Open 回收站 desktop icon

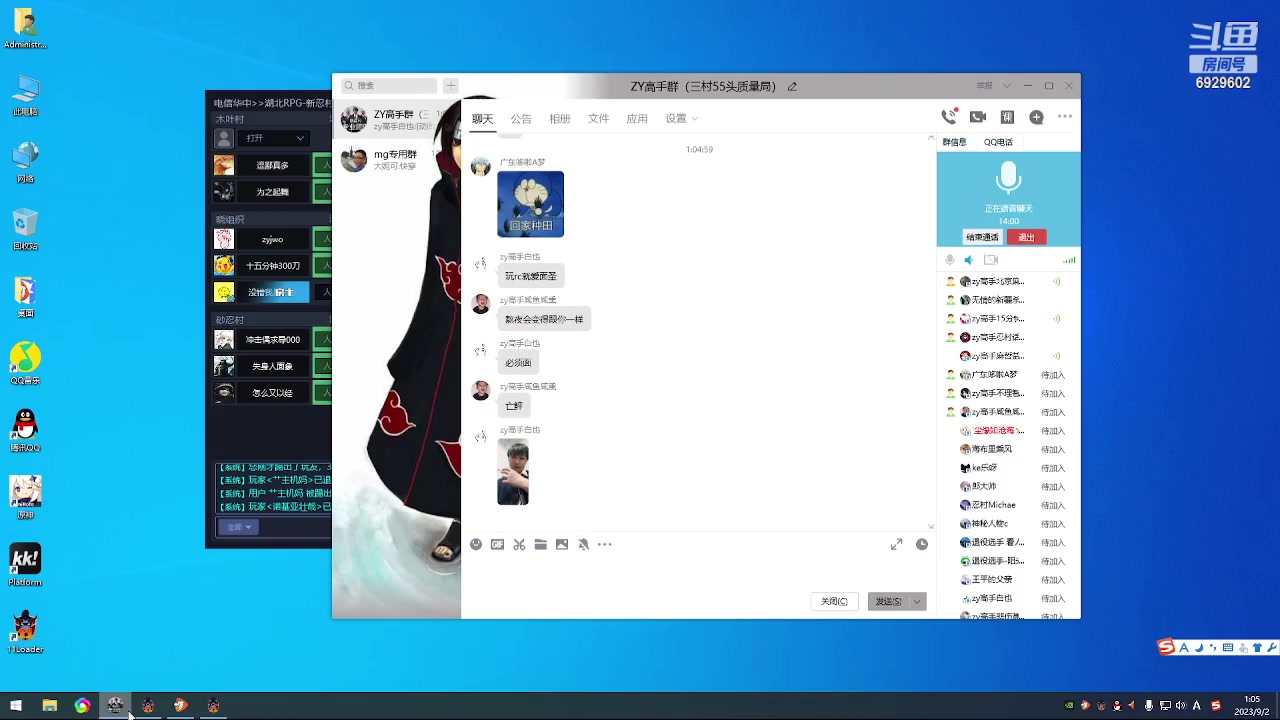(x=25, y=230)
